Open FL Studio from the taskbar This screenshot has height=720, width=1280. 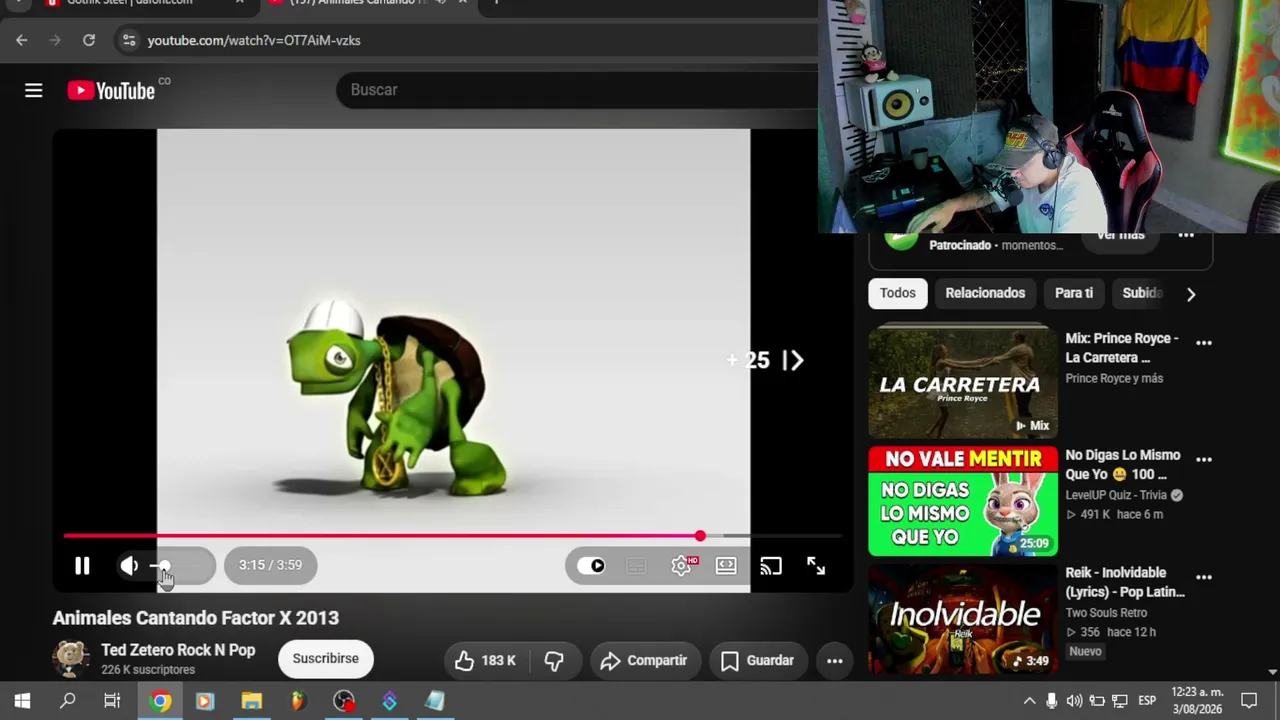point(297,701)
